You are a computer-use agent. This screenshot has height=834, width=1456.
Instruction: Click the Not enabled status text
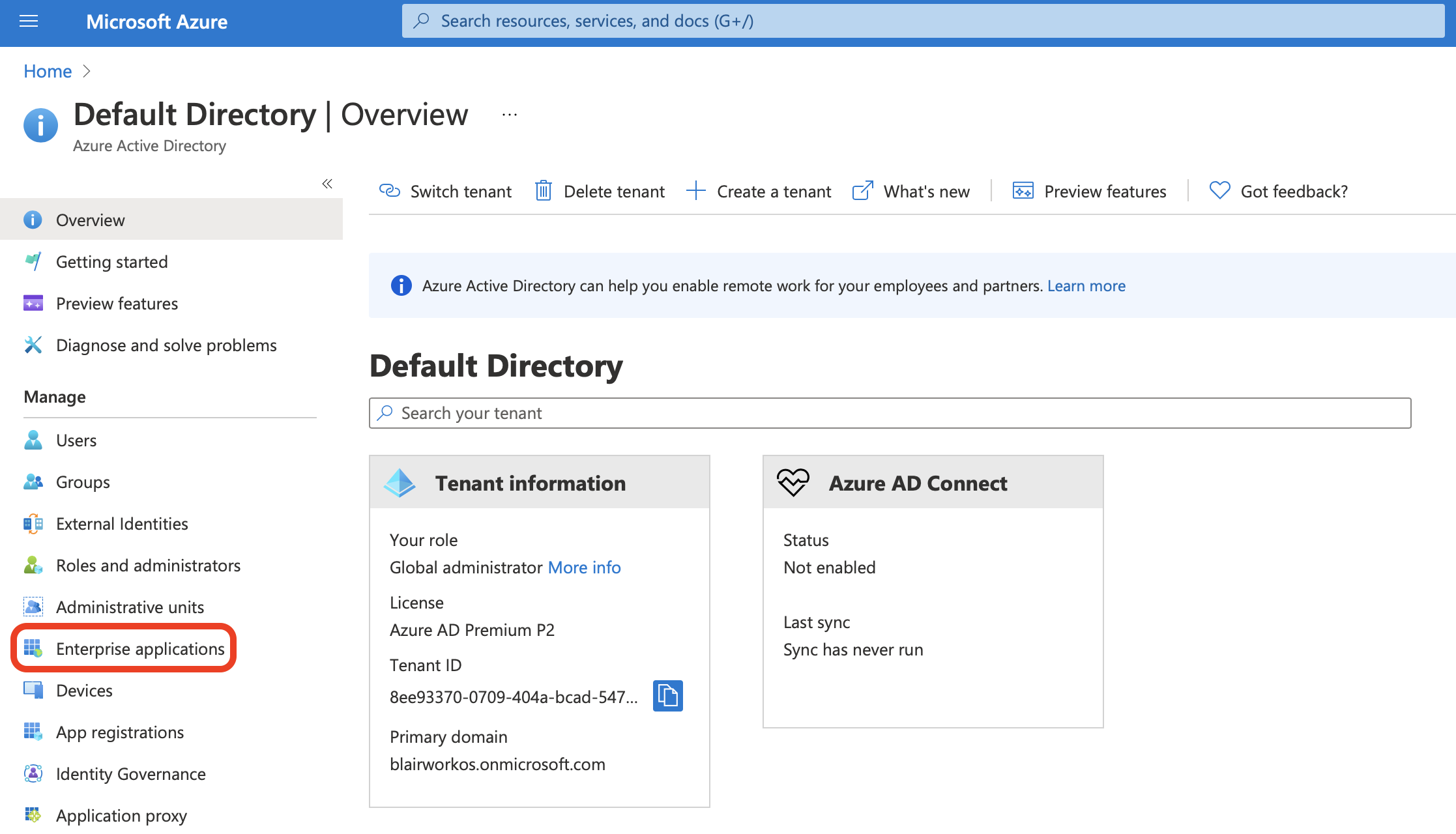click(x=830, y=568)
